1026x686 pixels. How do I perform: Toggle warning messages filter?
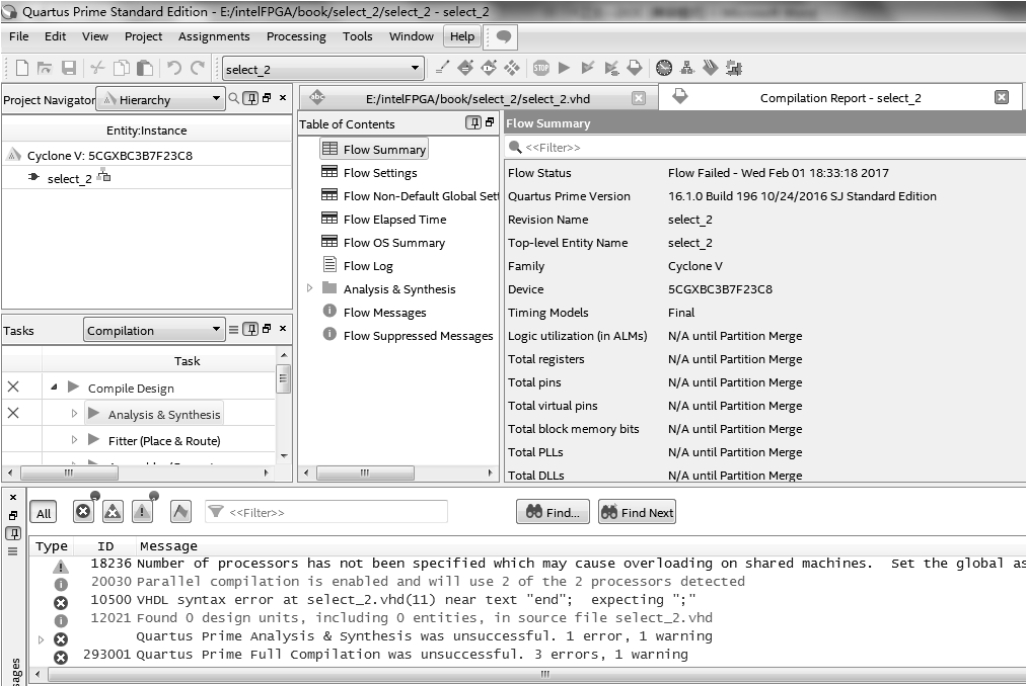pos(142,512)
